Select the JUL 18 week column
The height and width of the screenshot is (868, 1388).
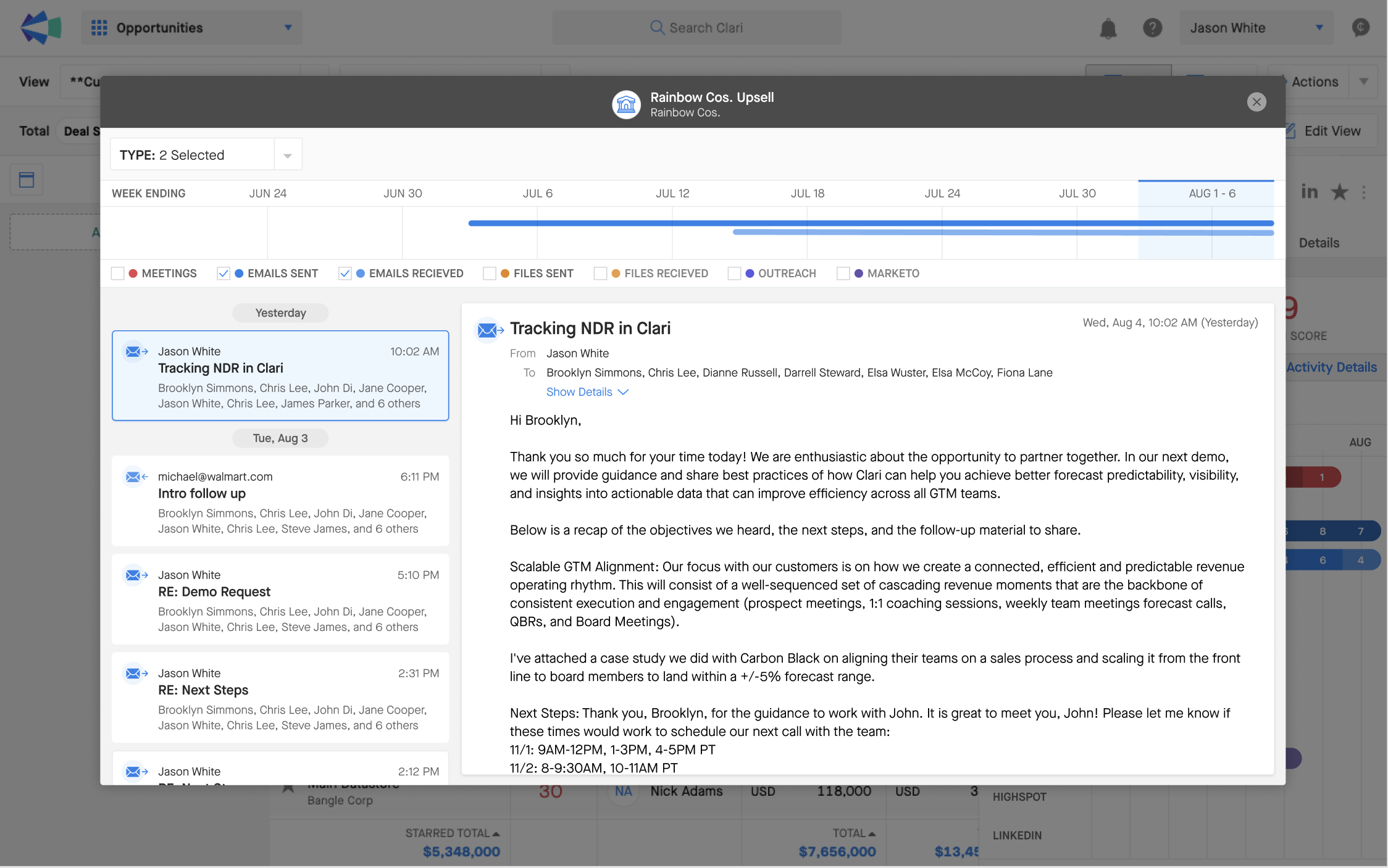pyautogui.click(x=808, y=193)
